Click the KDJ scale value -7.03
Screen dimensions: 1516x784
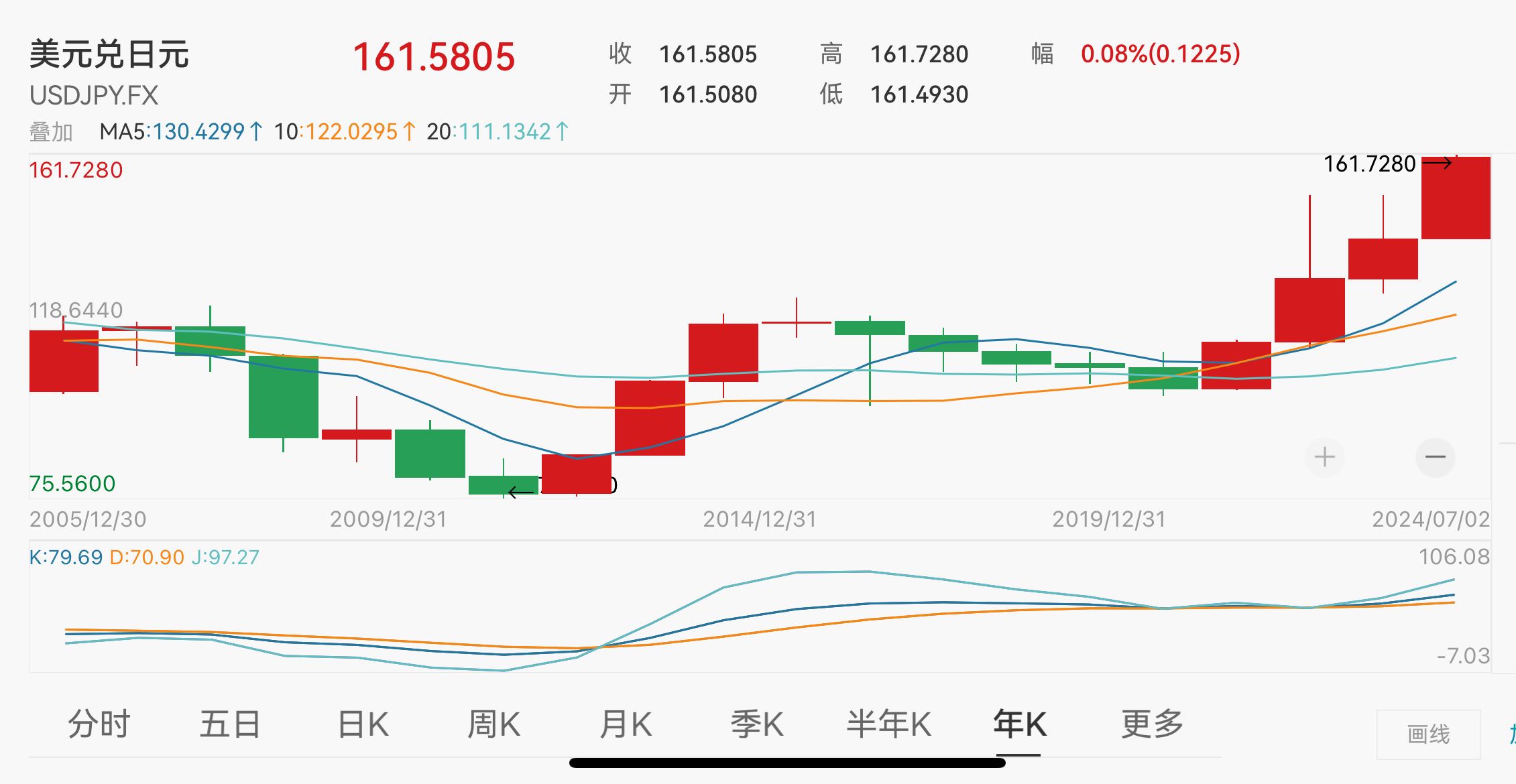(1463, 656)
